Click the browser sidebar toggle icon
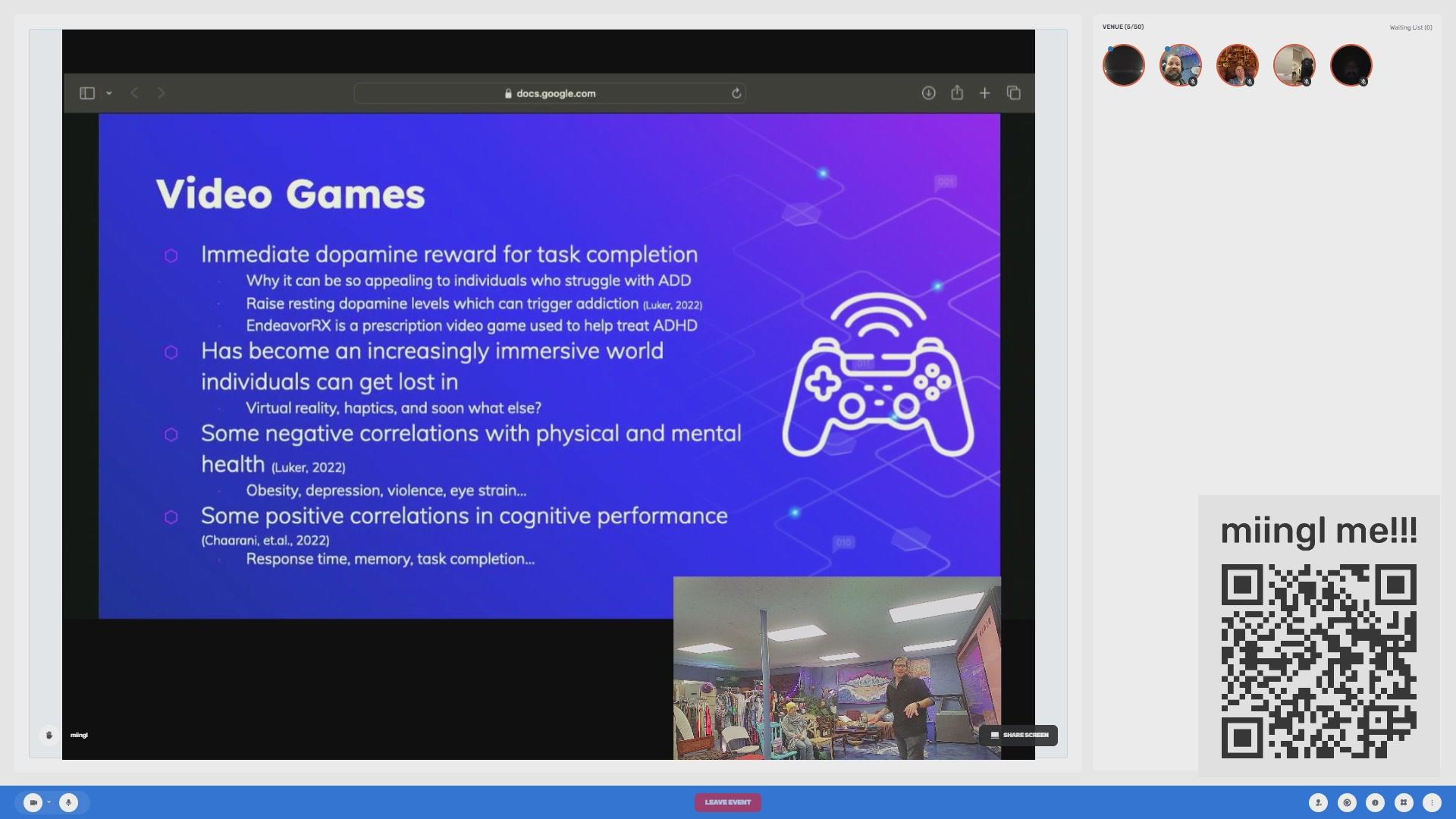The height and width of the screenshot is (819, 1456). (x=87, y=93)
